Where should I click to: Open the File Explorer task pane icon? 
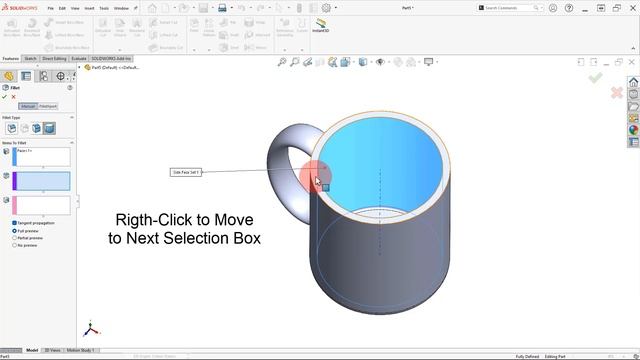[x=633, y=107]
